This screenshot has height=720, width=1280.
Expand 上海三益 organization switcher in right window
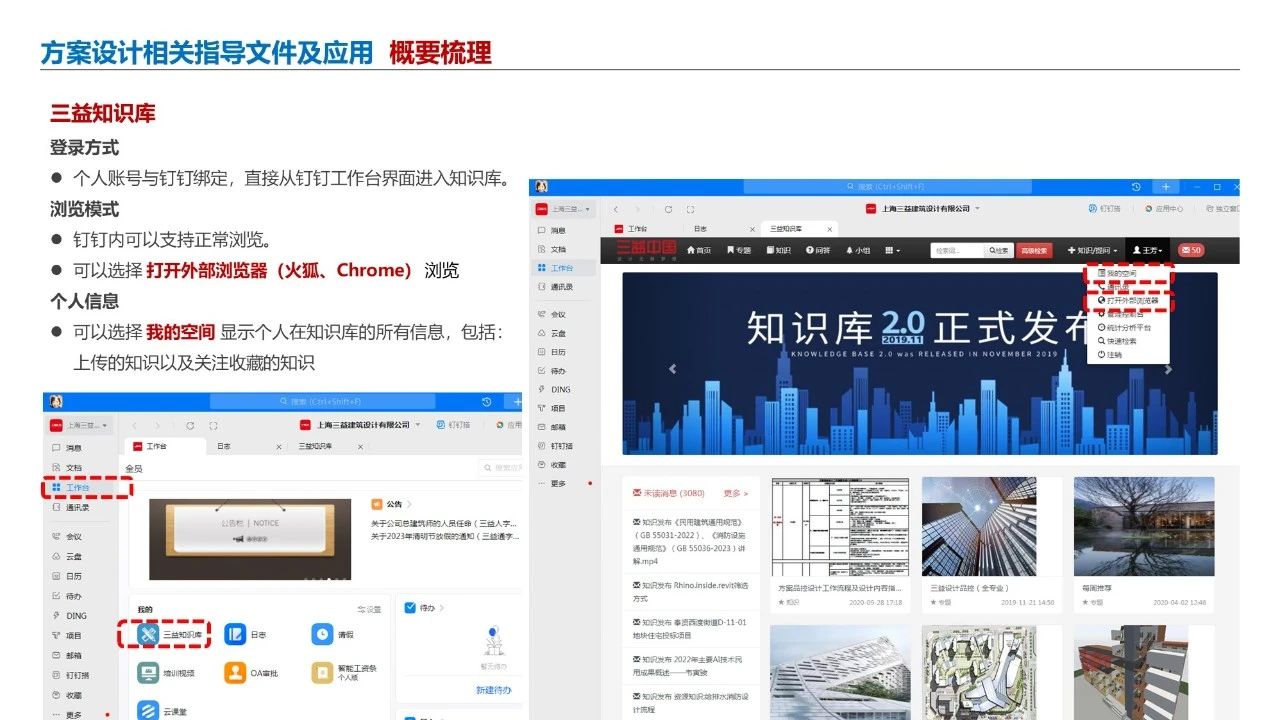pos(566,209)
